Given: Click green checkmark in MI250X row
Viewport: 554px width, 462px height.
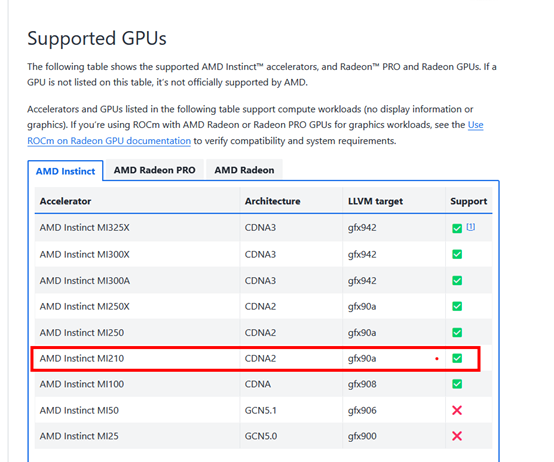Looking at the screenshot, I should point(457,306).
